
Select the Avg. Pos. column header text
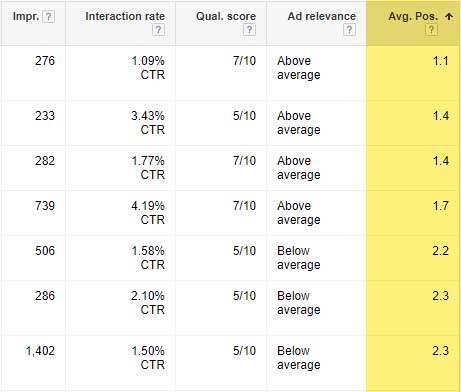pyautogui.click(x=413, y=16)
